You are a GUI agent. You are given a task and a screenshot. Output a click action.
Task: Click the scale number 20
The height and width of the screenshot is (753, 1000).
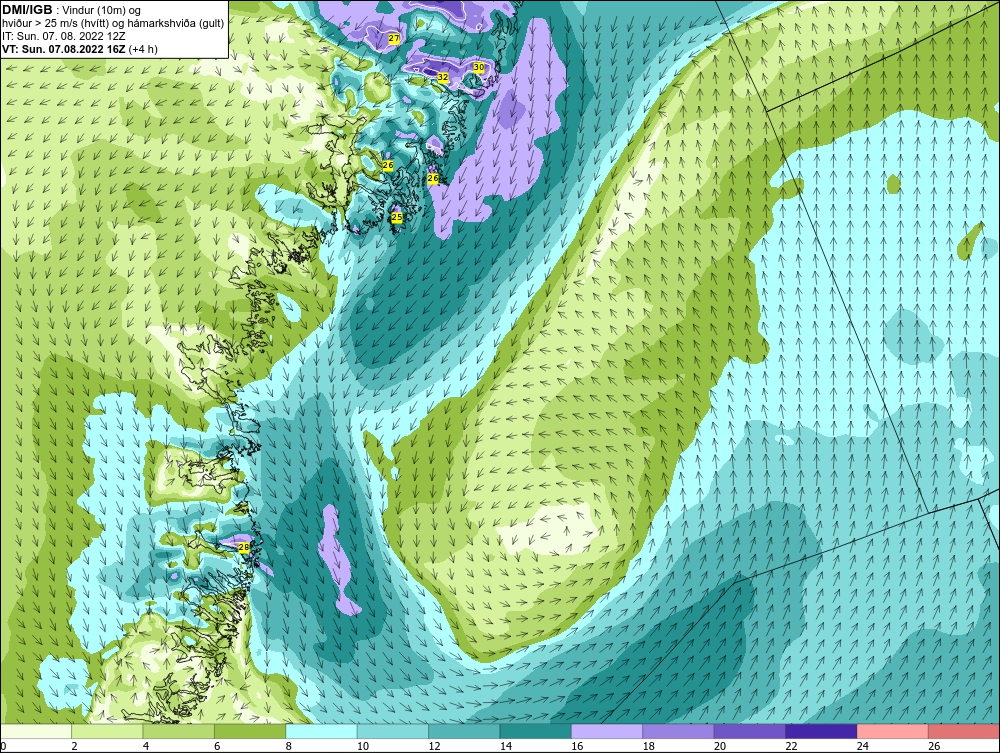(720, 746)
